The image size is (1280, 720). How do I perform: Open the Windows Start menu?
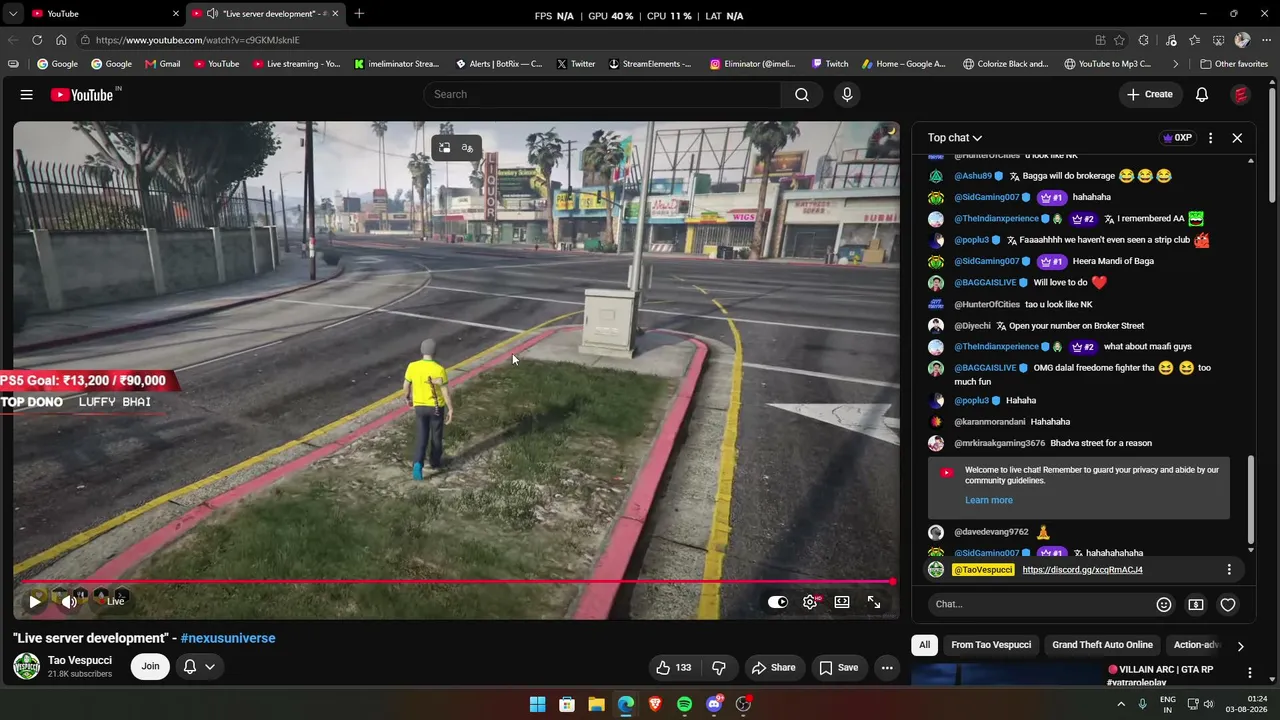[x=538, y=704]
